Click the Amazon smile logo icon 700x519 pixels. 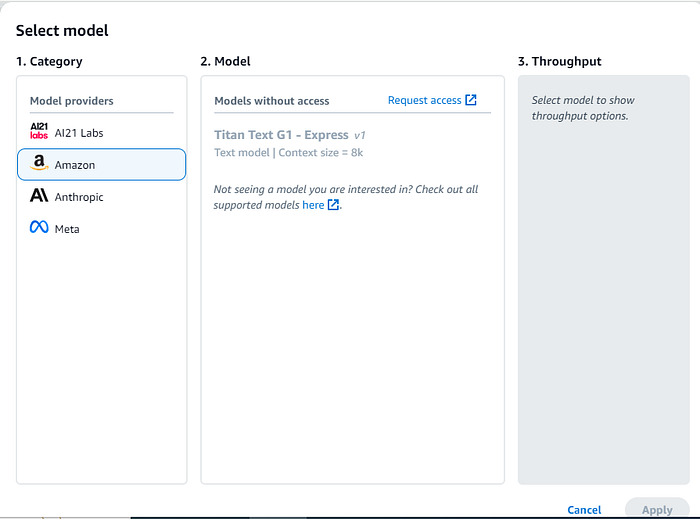point(39,163)
